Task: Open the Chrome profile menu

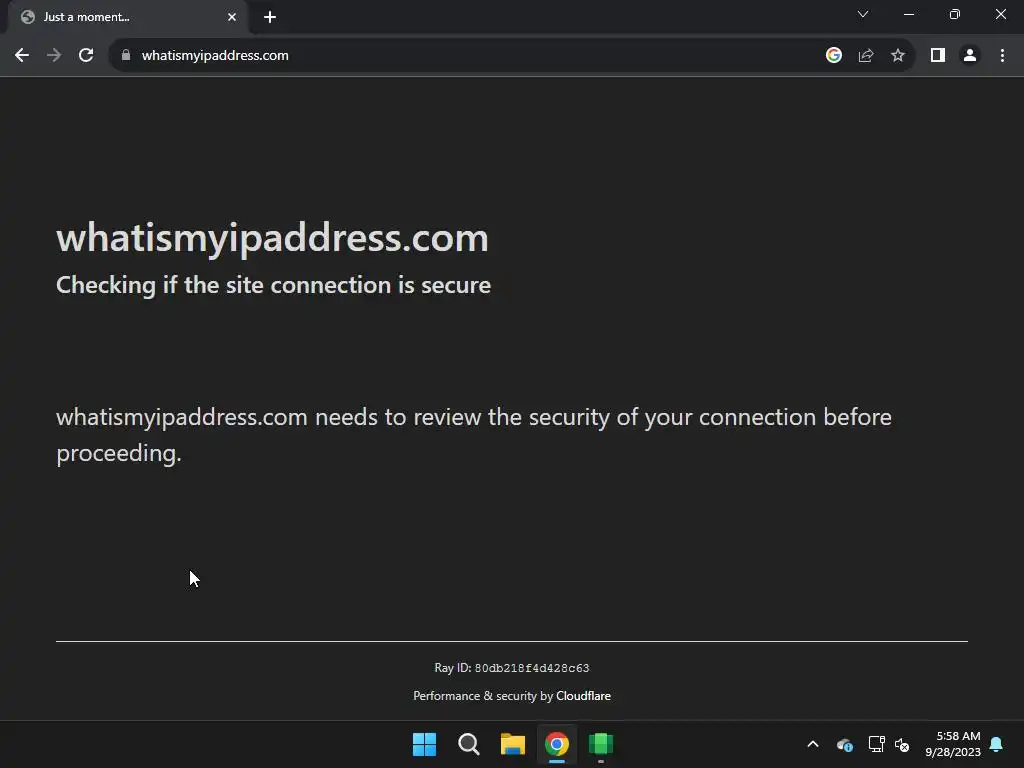Action: (970, 56)
